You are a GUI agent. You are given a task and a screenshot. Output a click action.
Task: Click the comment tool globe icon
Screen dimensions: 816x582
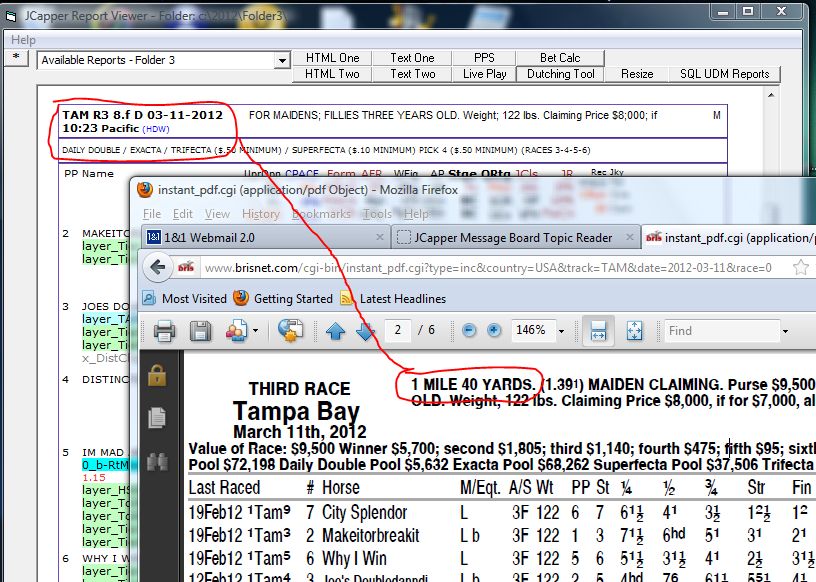[x=290, y=331]
